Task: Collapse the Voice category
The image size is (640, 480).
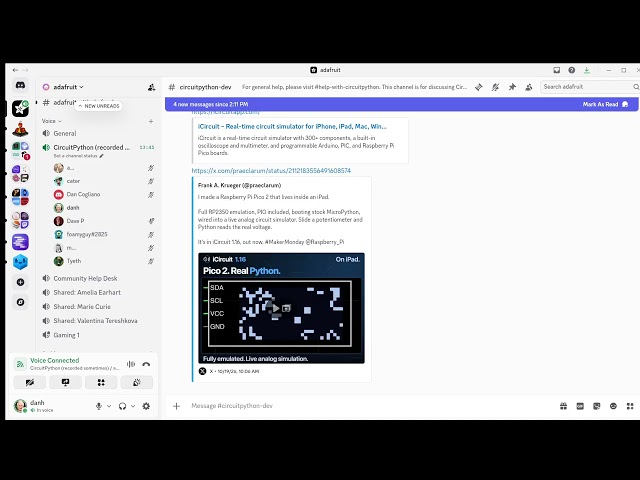Action: 51,121
